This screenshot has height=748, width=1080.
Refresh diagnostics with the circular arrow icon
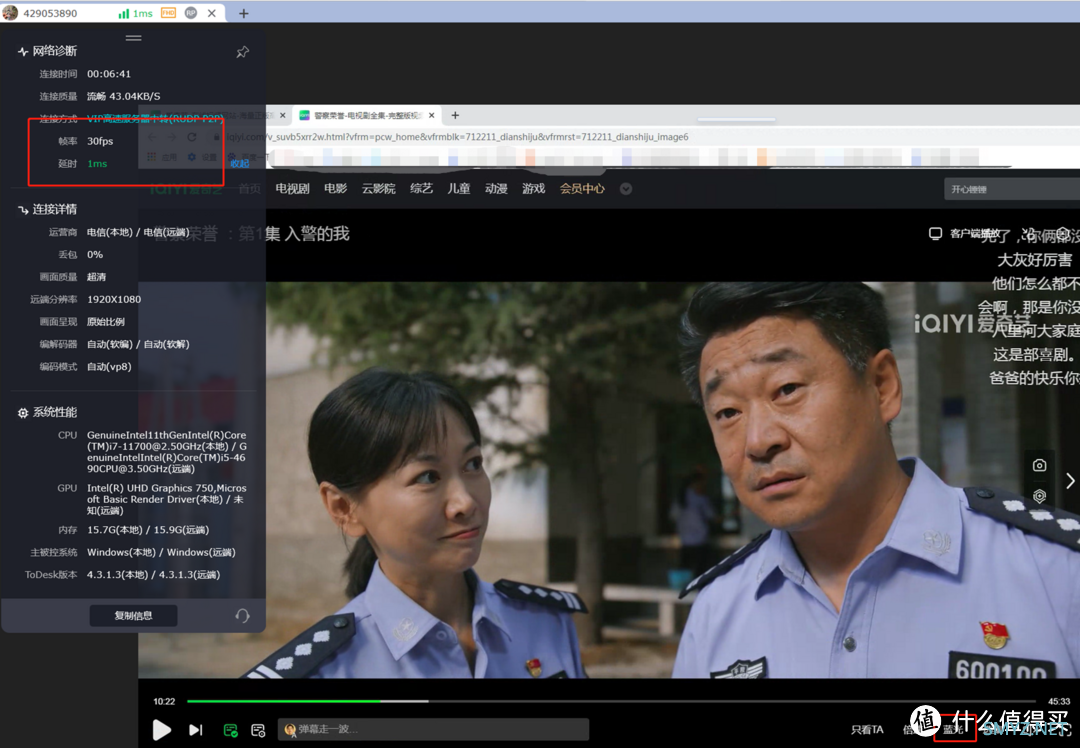[x=242, y=615]
